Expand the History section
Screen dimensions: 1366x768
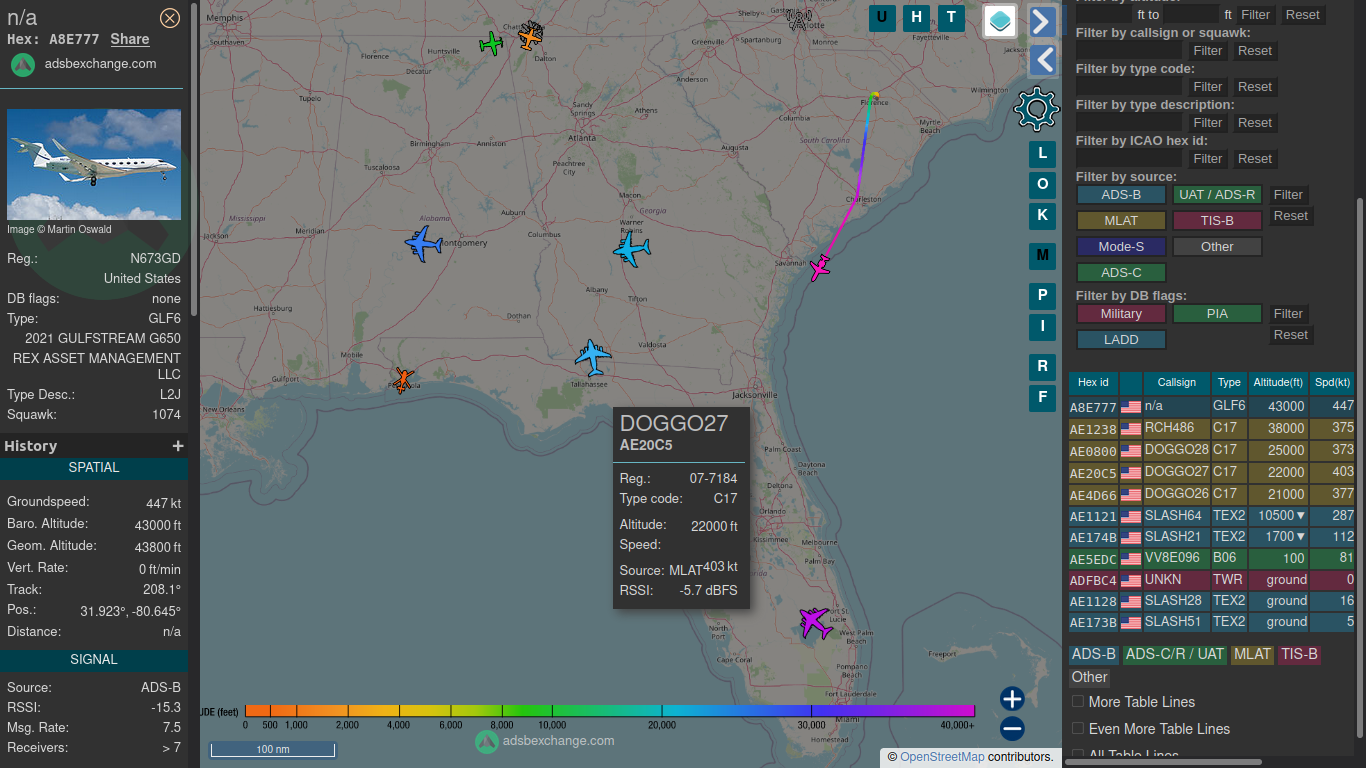[x=178, y=446]
